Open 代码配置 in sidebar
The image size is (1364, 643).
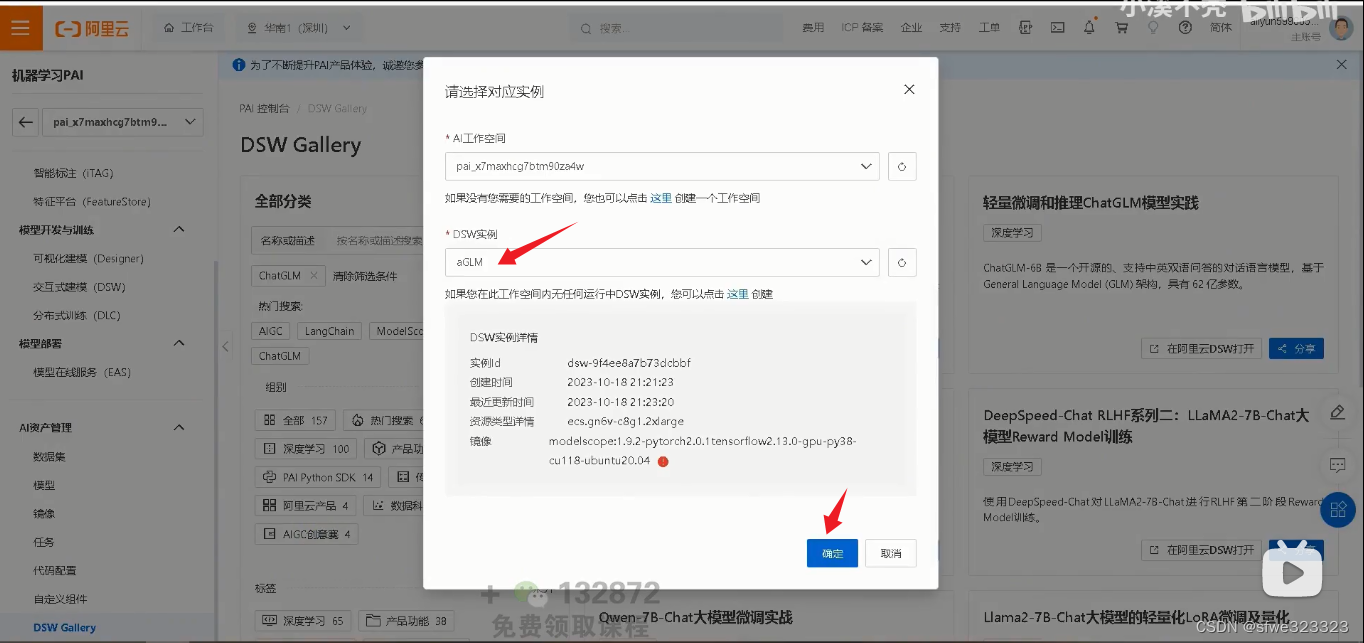coord(55,570)
